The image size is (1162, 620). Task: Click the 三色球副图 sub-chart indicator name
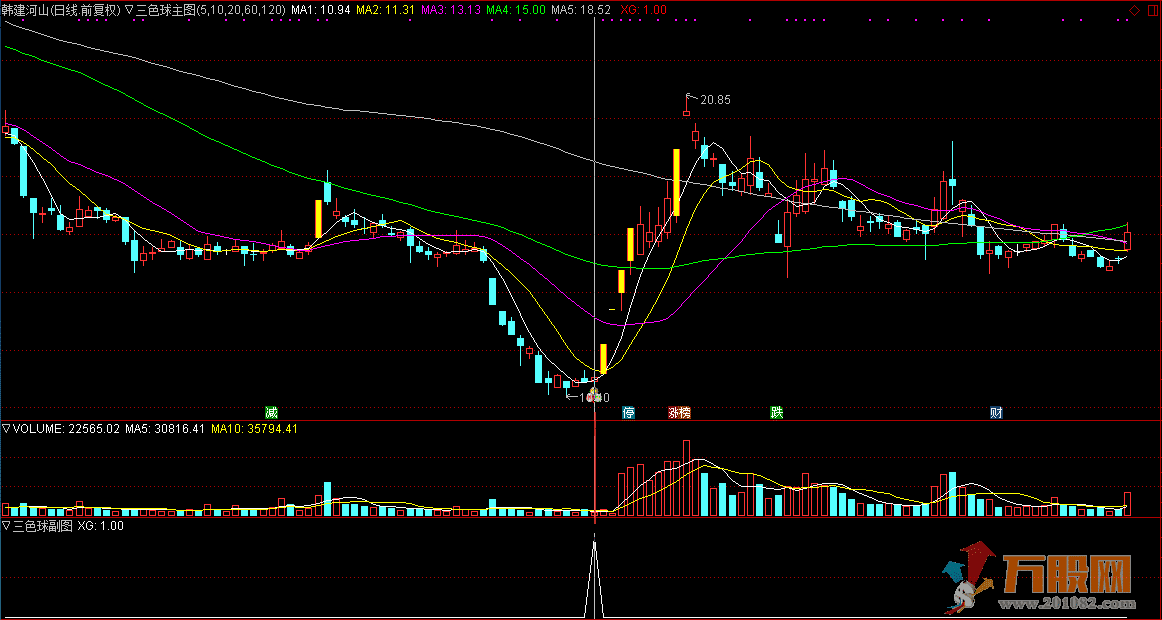click(43, 527)
